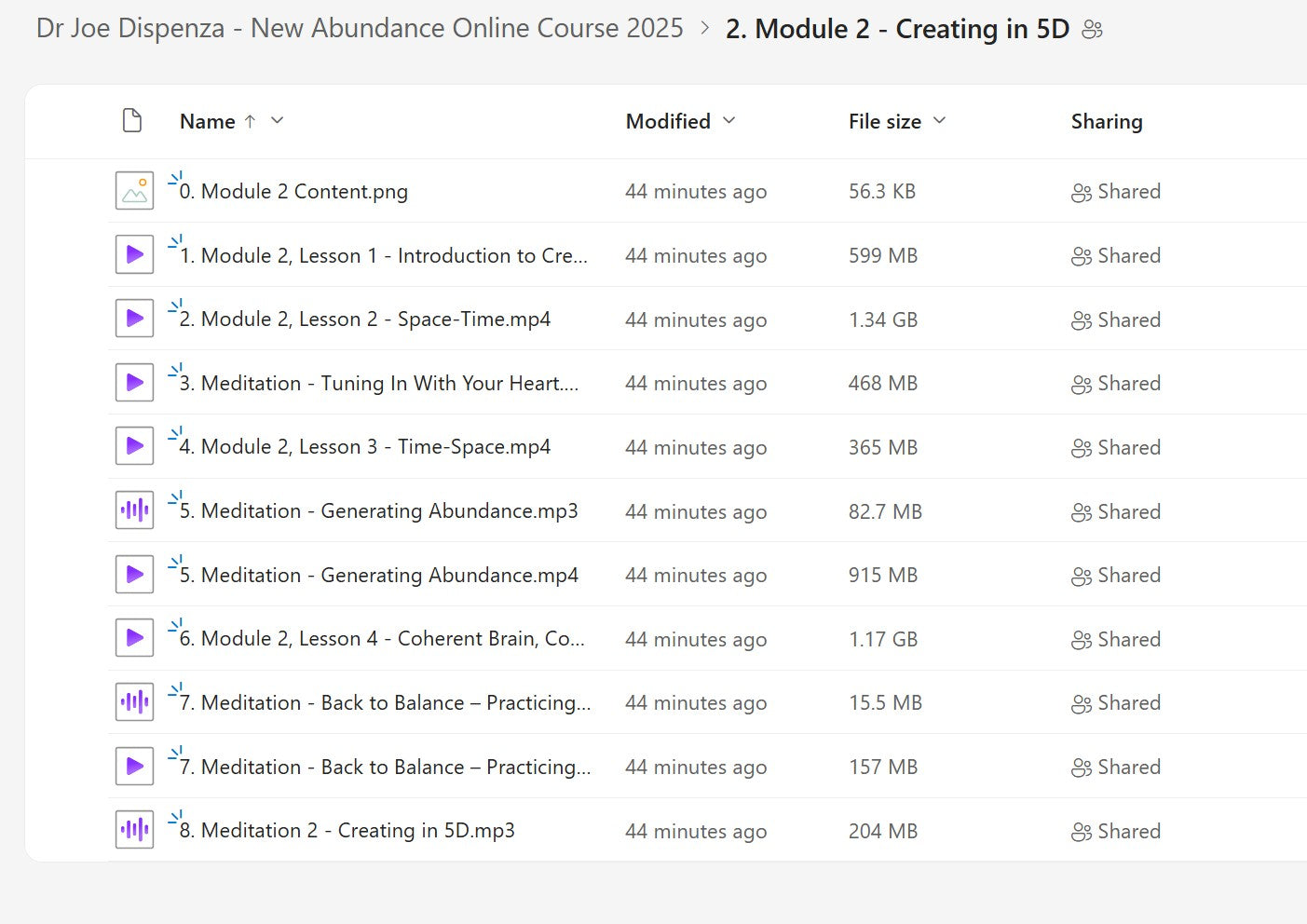
Task: Open Lesson 4 Coherent Brain video file
Action: (381, 639)
